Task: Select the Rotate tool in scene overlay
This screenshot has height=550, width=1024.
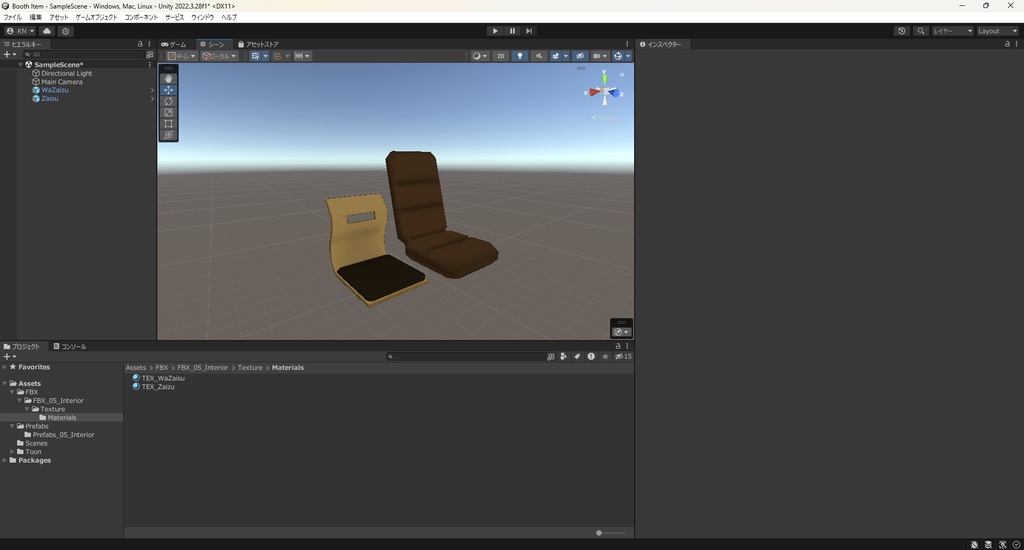Action: pos(168,101)
